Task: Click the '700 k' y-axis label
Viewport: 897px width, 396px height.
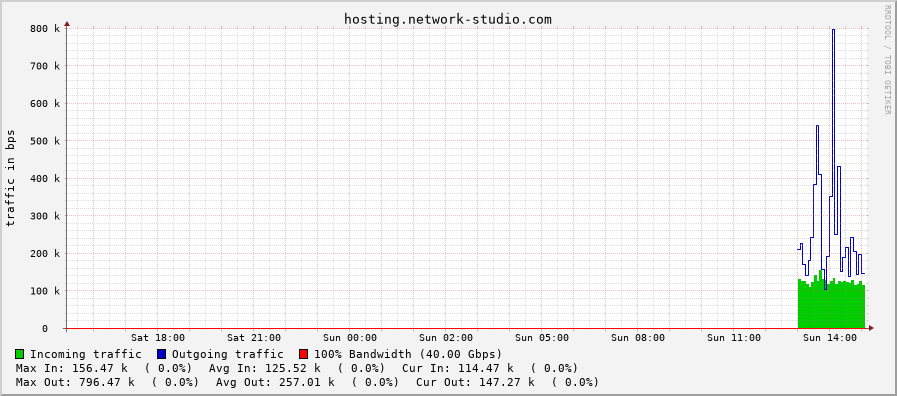Action: (x=45, y=66)
